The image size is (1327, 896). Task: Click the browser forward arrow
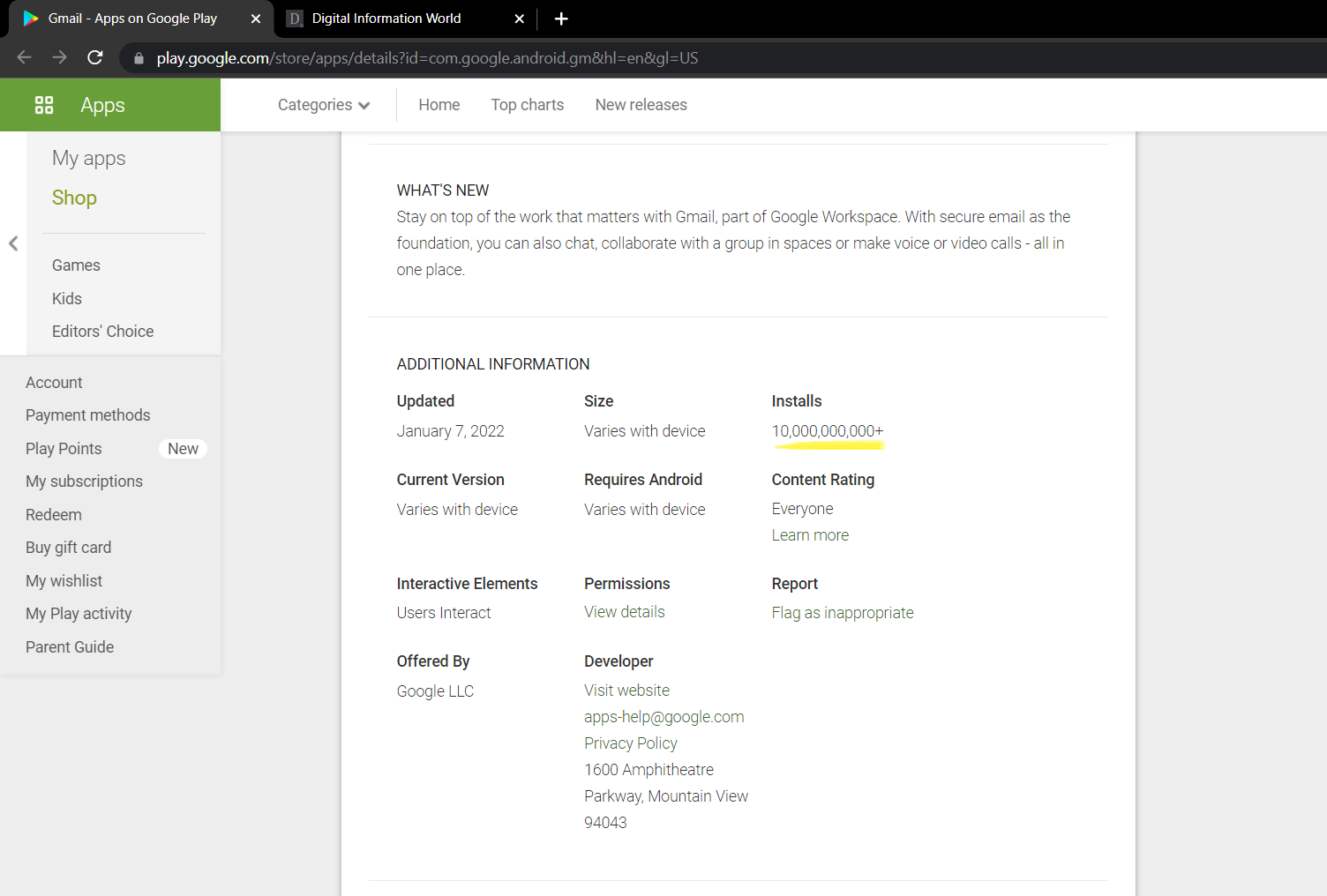pyautogui.click(x=59, y=57)
